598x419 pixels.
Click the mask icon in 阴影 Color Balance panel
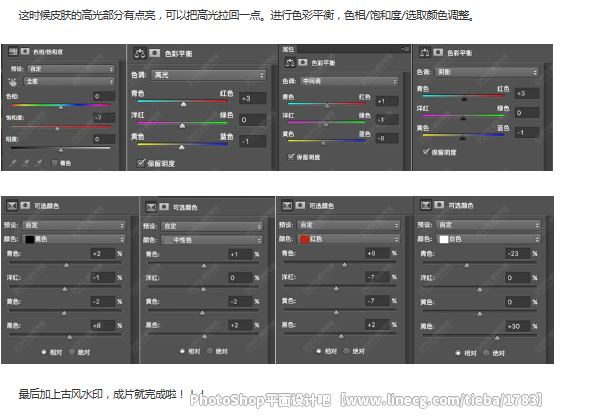coord(438,52)
